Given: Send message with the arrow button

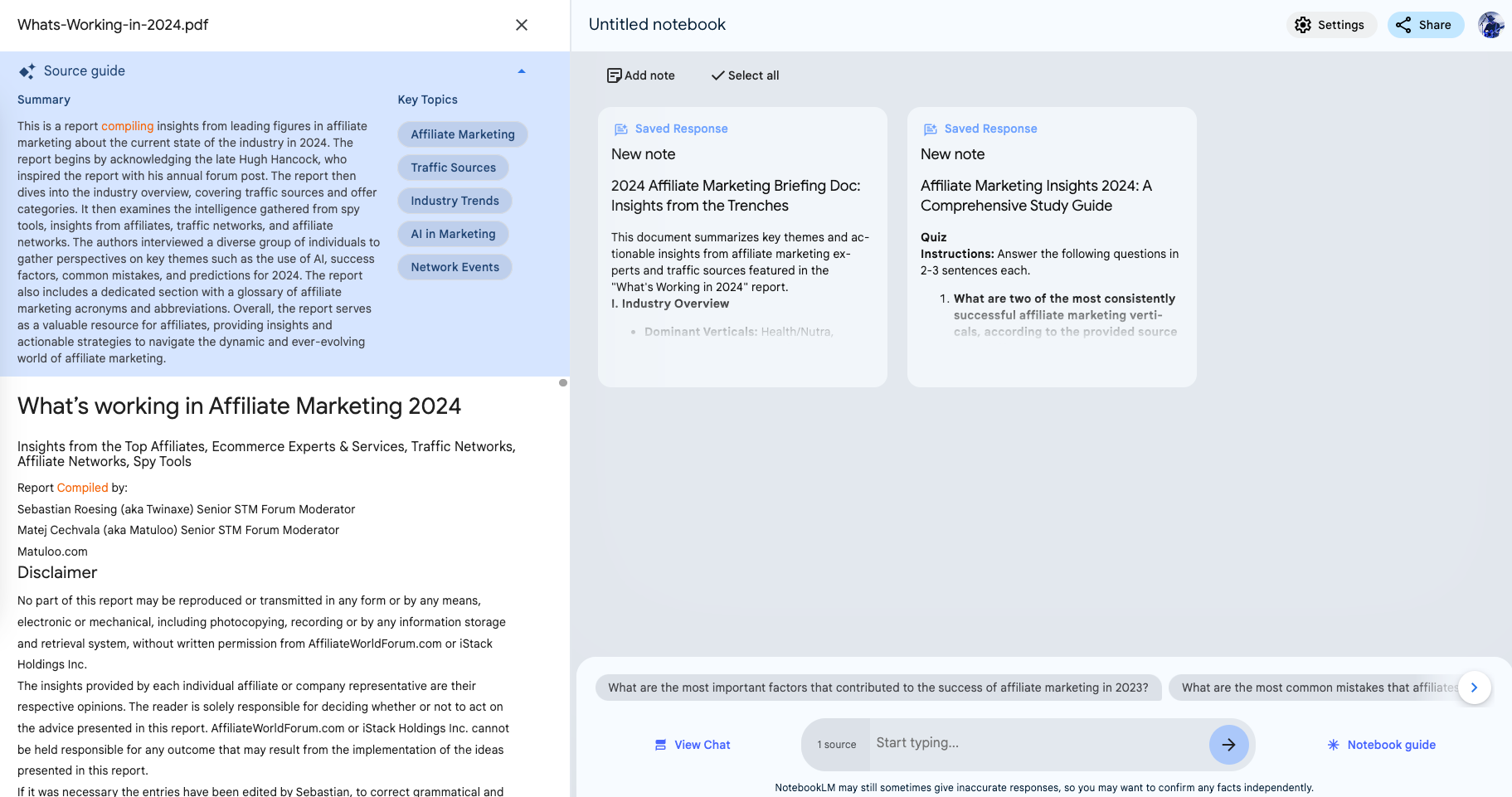Looking at the screenshot, I should 1228,745.
